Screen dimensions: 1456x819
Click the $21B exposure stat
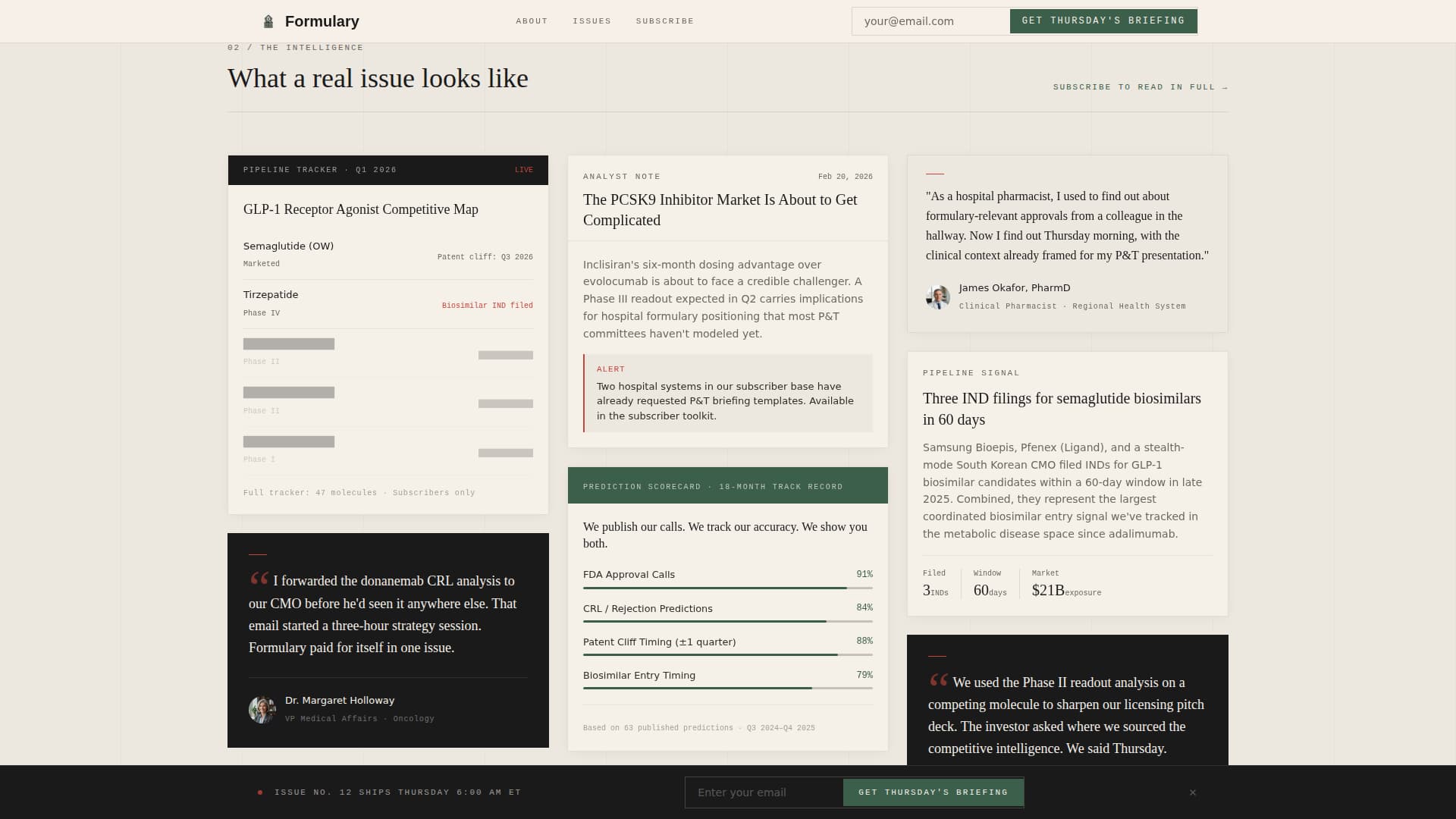[x=1066, y=590]
